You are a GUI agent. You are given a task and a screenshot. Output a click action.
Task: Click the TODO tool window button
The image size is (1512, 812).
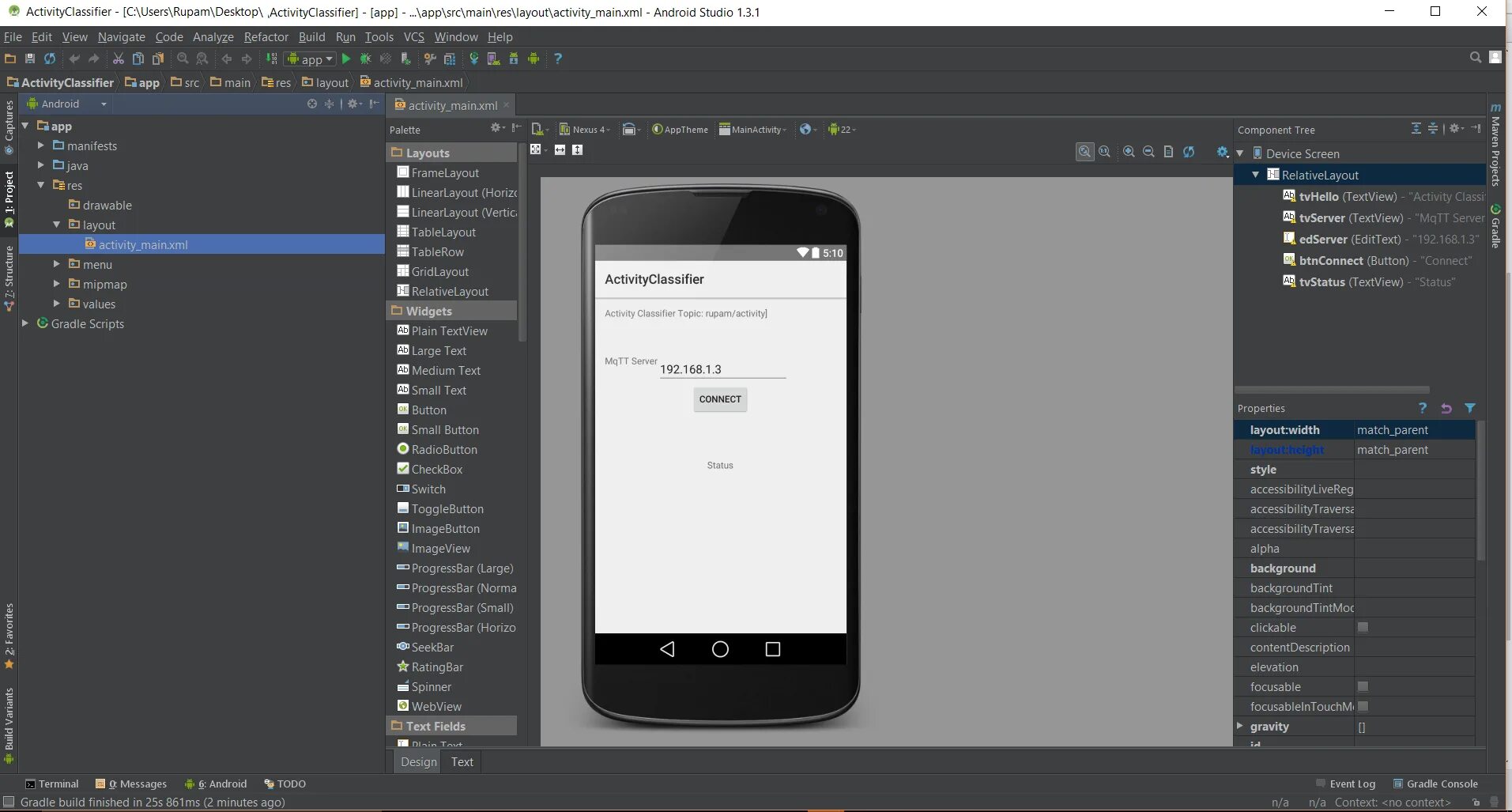tap(285, 784)
